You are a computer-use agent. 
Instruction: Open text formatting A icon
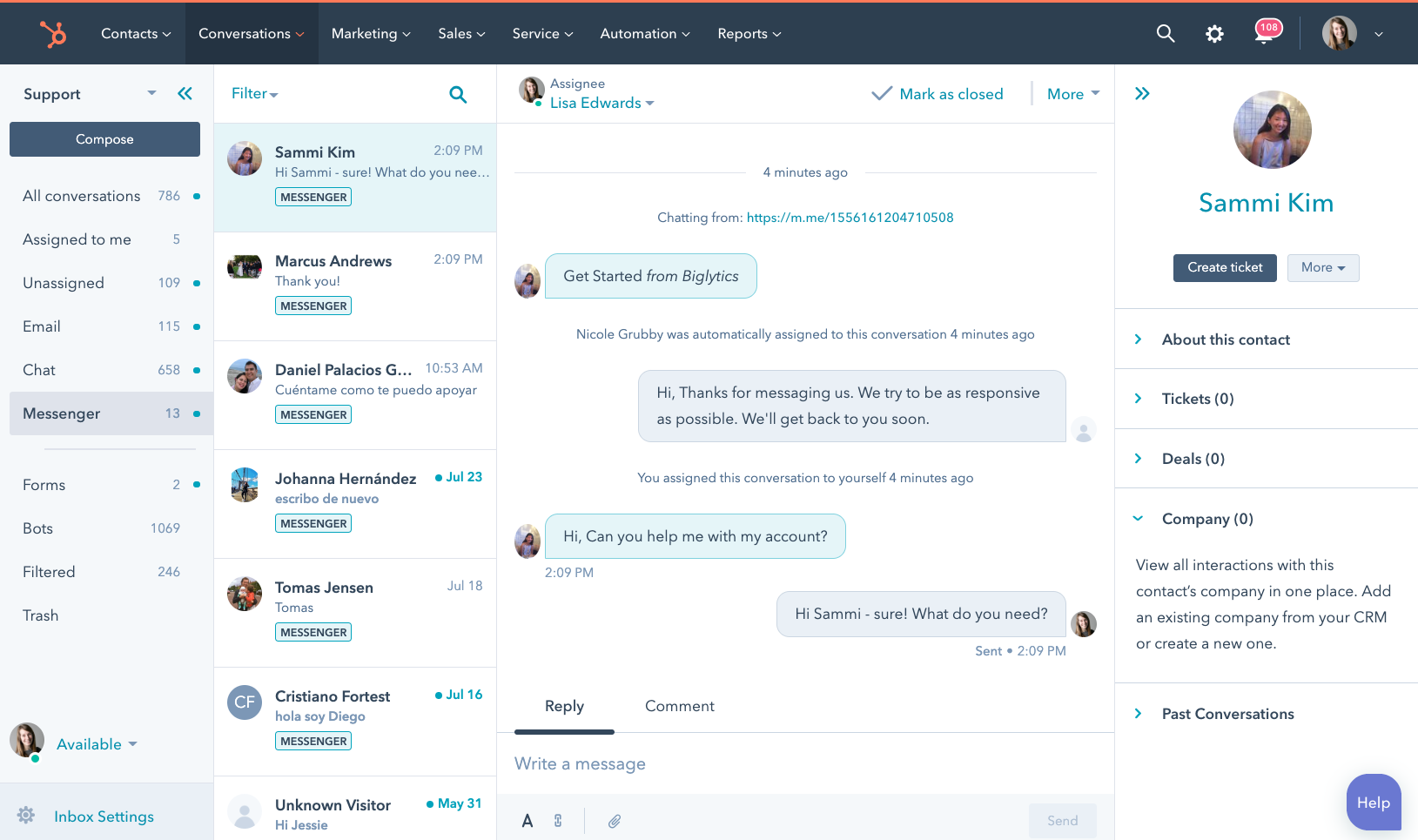[x=528, y=821]
